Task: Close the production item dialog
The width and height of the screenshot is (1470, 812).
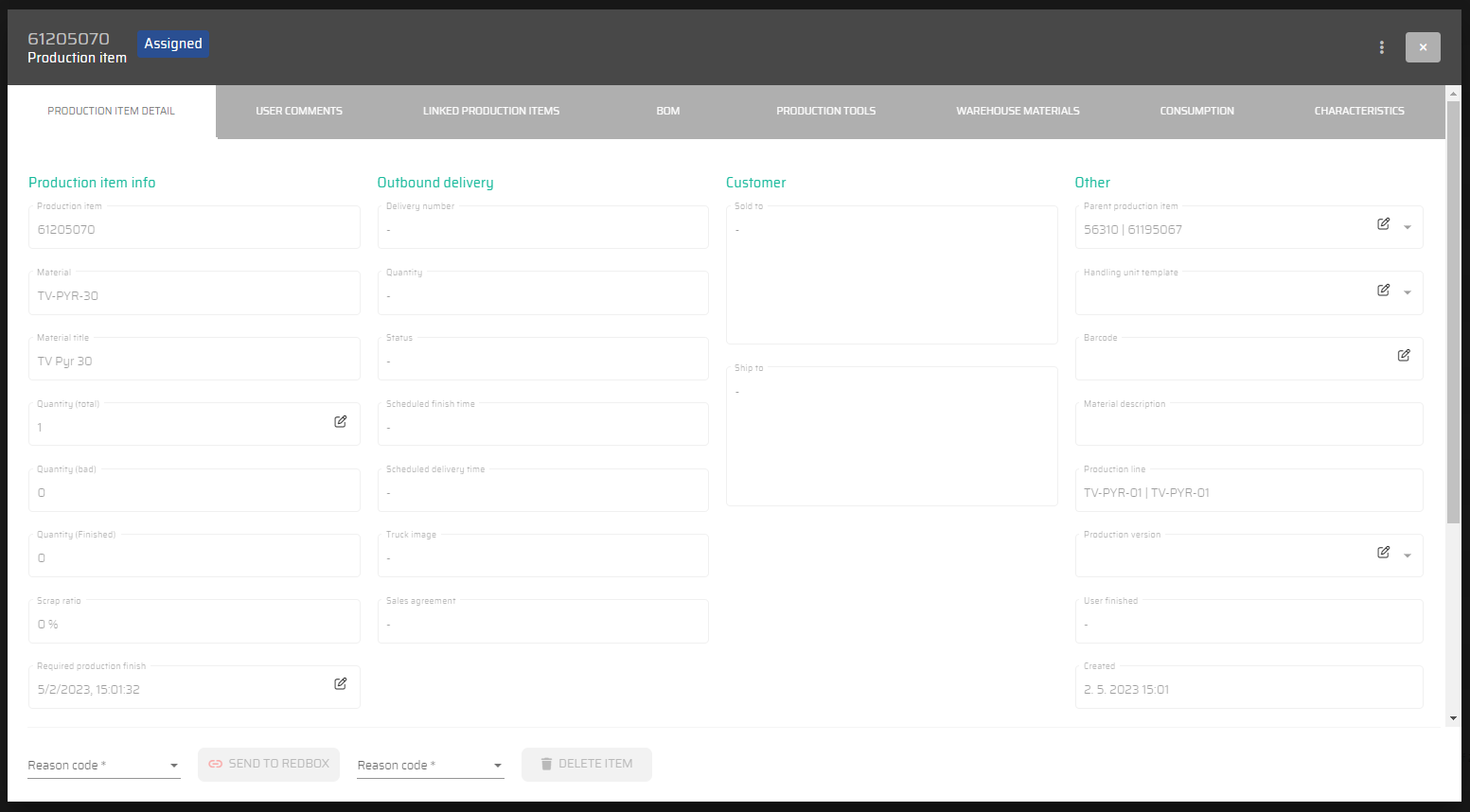Action: (1422, 47)
